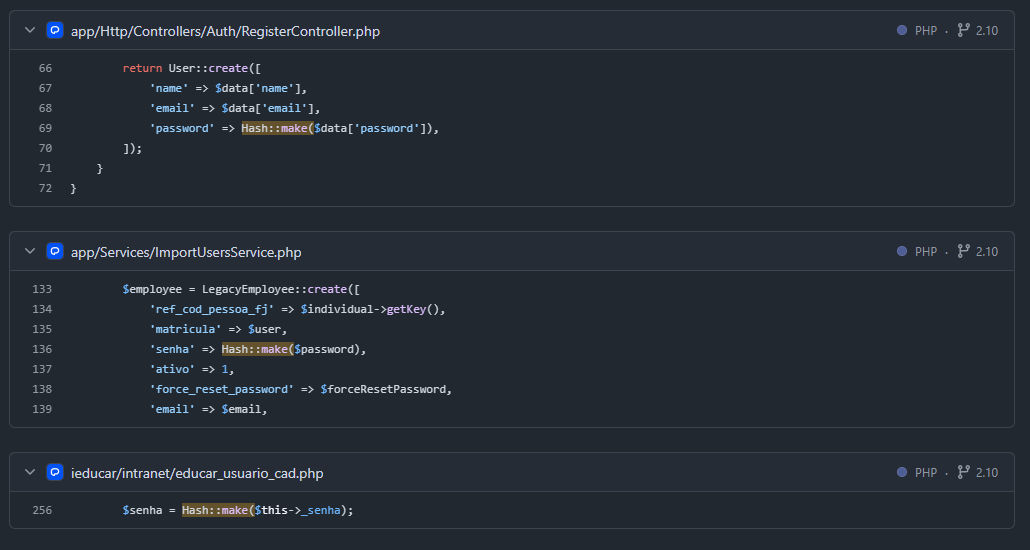Jump to line number 136
Viewport: 1030px width, 550px height.
[42, 349]
